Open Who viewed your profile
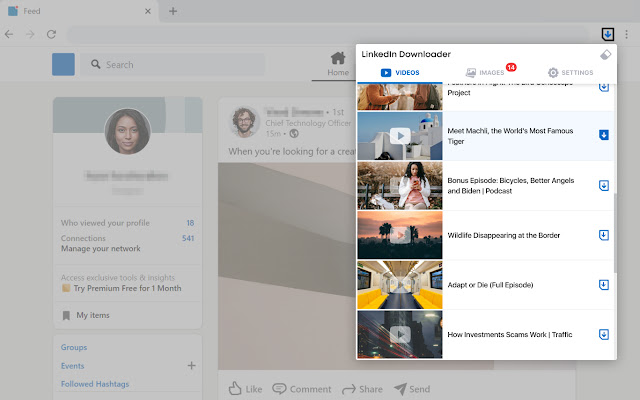The width and height of the screenshot is (640, 400). 105,223
